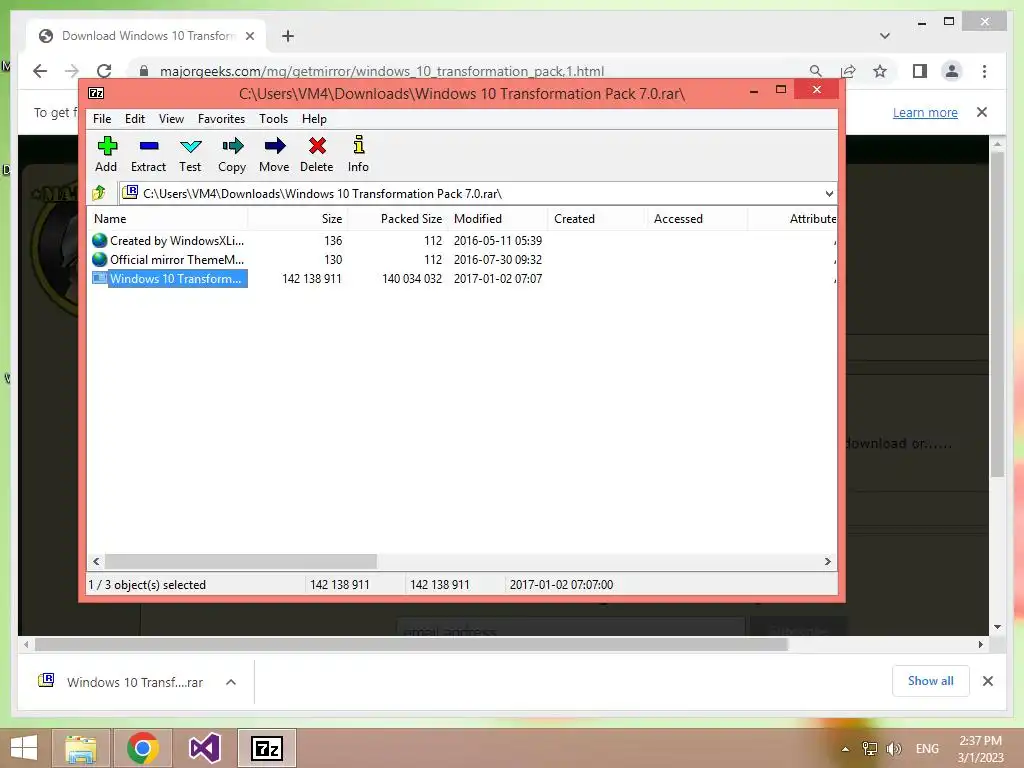Viewport: 1024px width, 768px height.
Task: Open Chrome three-dot menu
Action: tap(984, 71)
